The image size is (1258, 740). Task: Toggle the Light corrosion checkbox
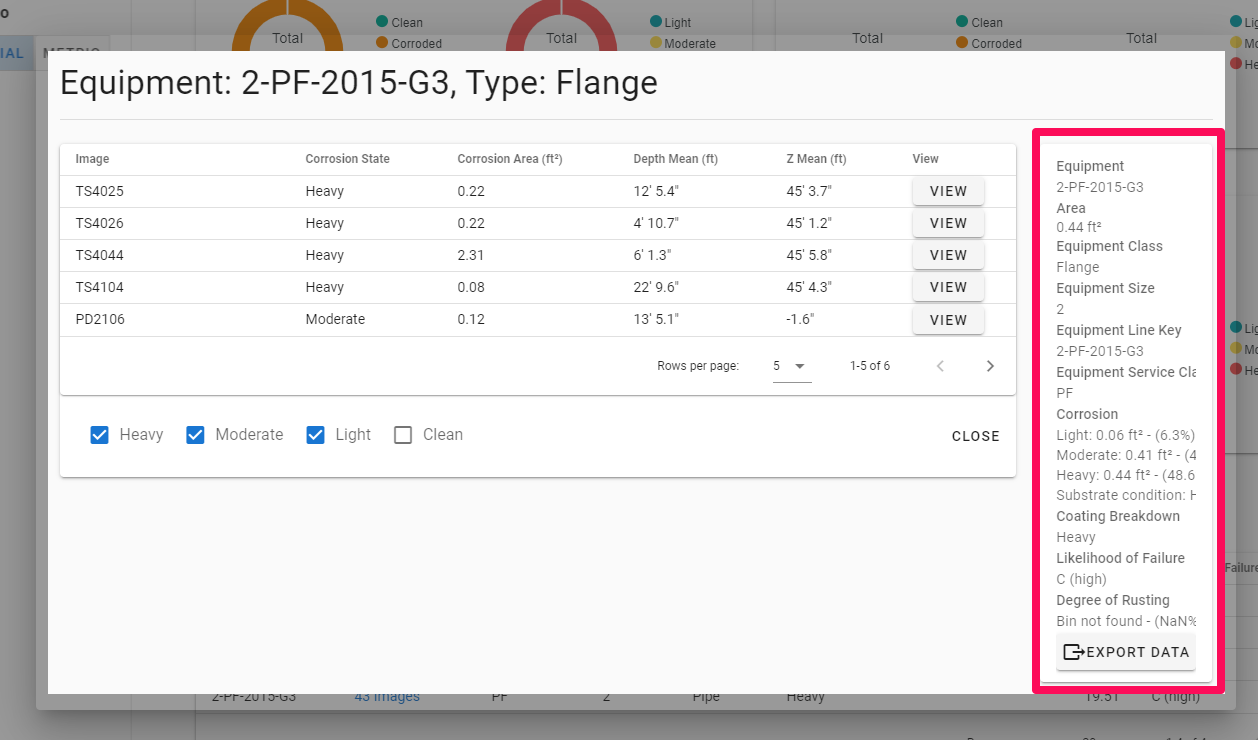click(x=316, y=435)
